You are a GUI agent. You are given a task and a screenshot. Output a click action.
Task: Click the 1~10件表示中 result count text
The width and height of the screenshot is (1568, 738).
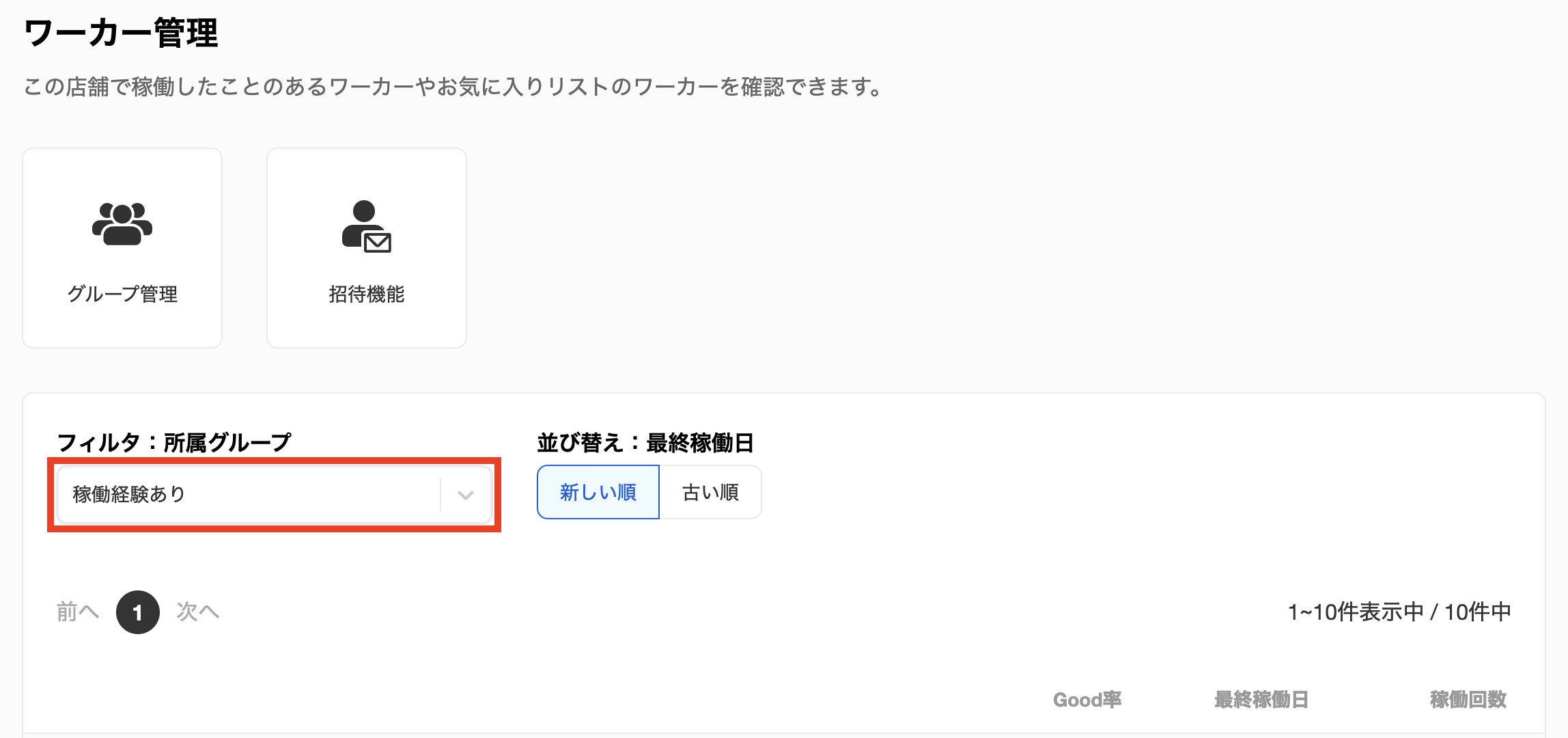click(x=1399, y=612)
